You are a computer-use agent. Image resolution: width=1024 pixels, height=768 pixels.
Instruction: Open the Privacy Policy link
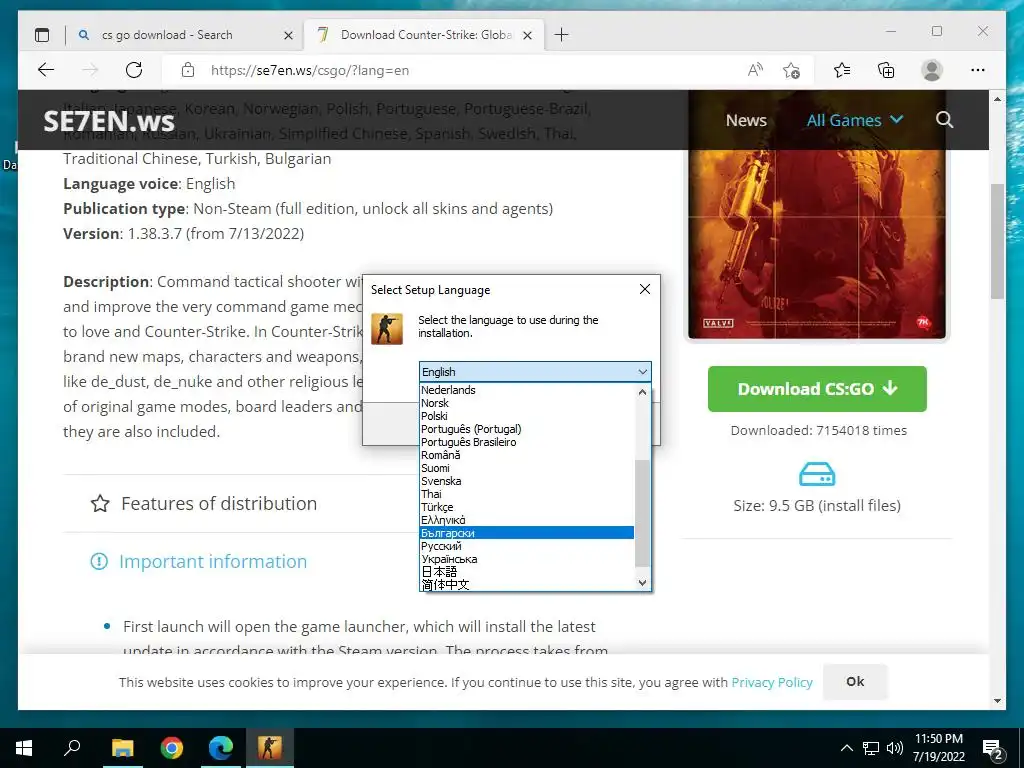click(x=772, y=682)
